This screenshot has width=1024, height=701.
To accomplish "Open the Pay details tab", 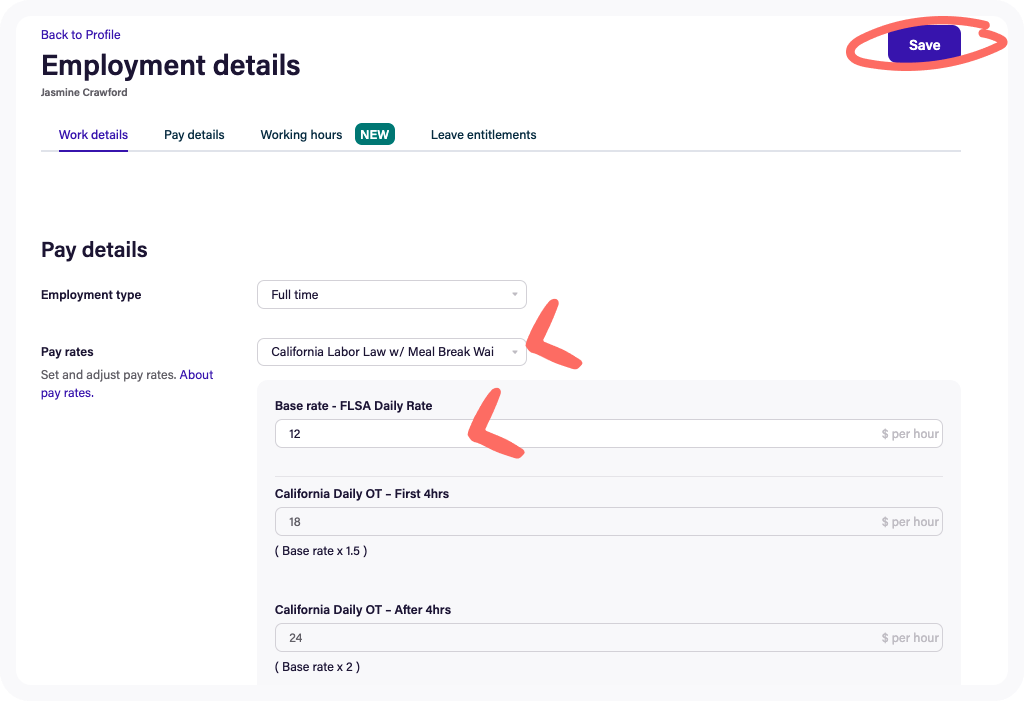I will (x=194, y=135).
